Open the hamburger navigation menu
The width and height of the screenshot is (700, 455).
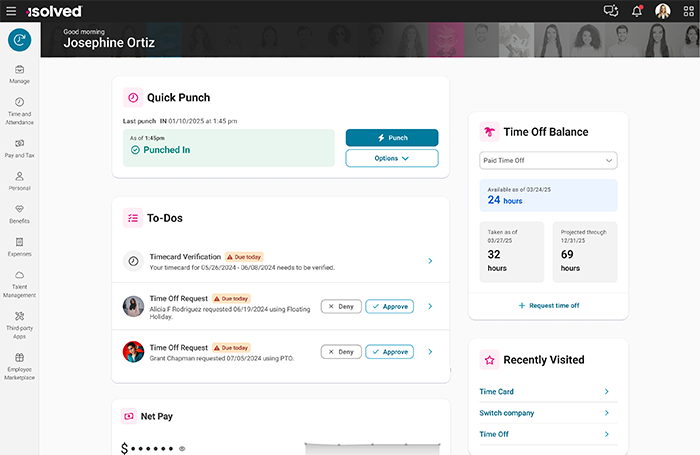(11, 11)
